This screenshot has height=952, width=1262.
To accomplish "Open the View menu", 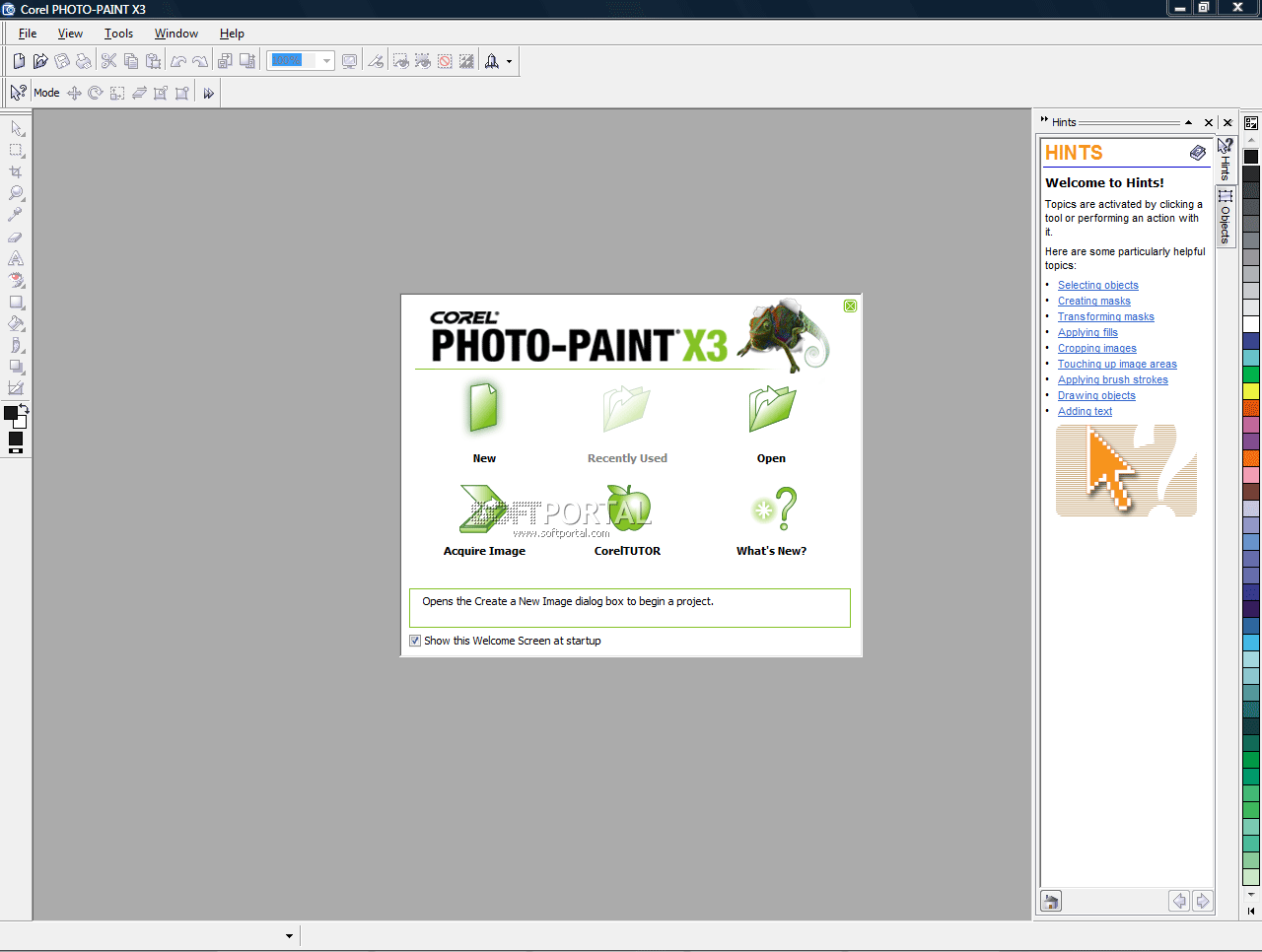I will (x=70, y=34).
